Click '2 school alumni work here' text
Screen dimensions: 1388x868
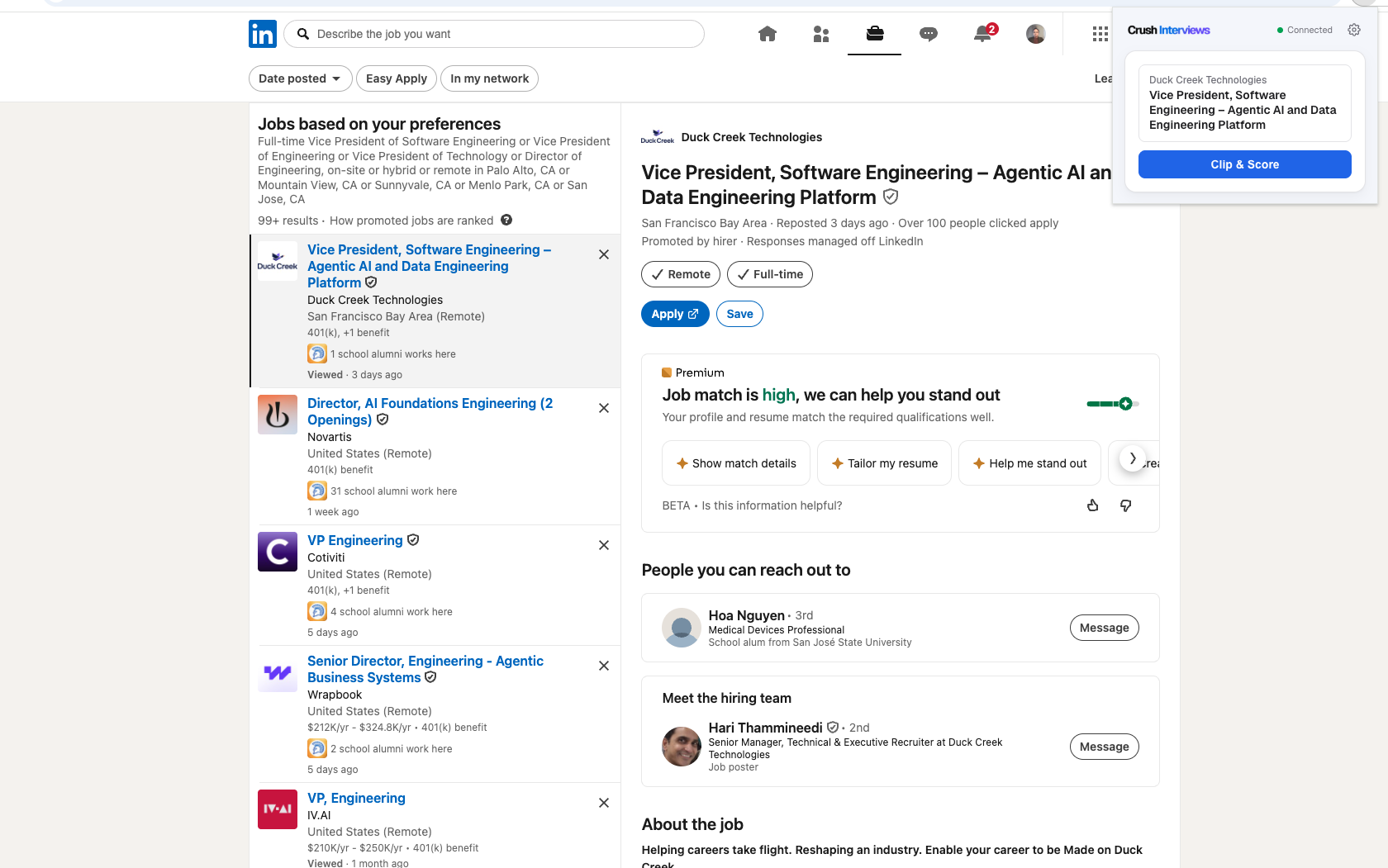(x=392, y=749)
